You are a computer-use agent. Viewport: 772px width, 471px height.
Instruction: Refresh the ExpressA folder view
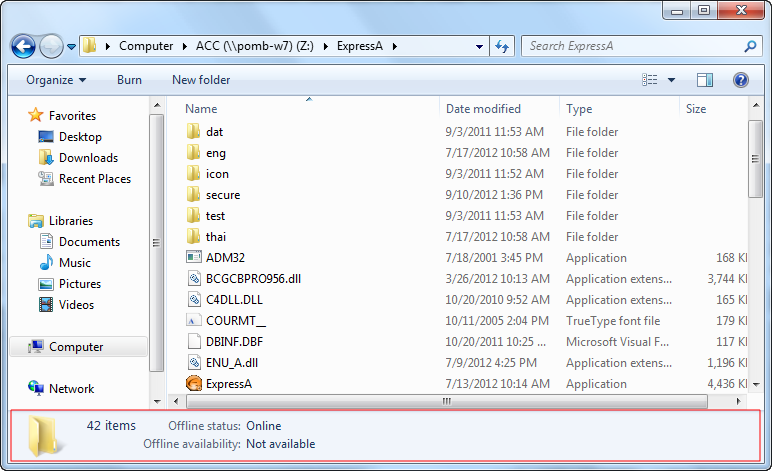tap(502, 46)
